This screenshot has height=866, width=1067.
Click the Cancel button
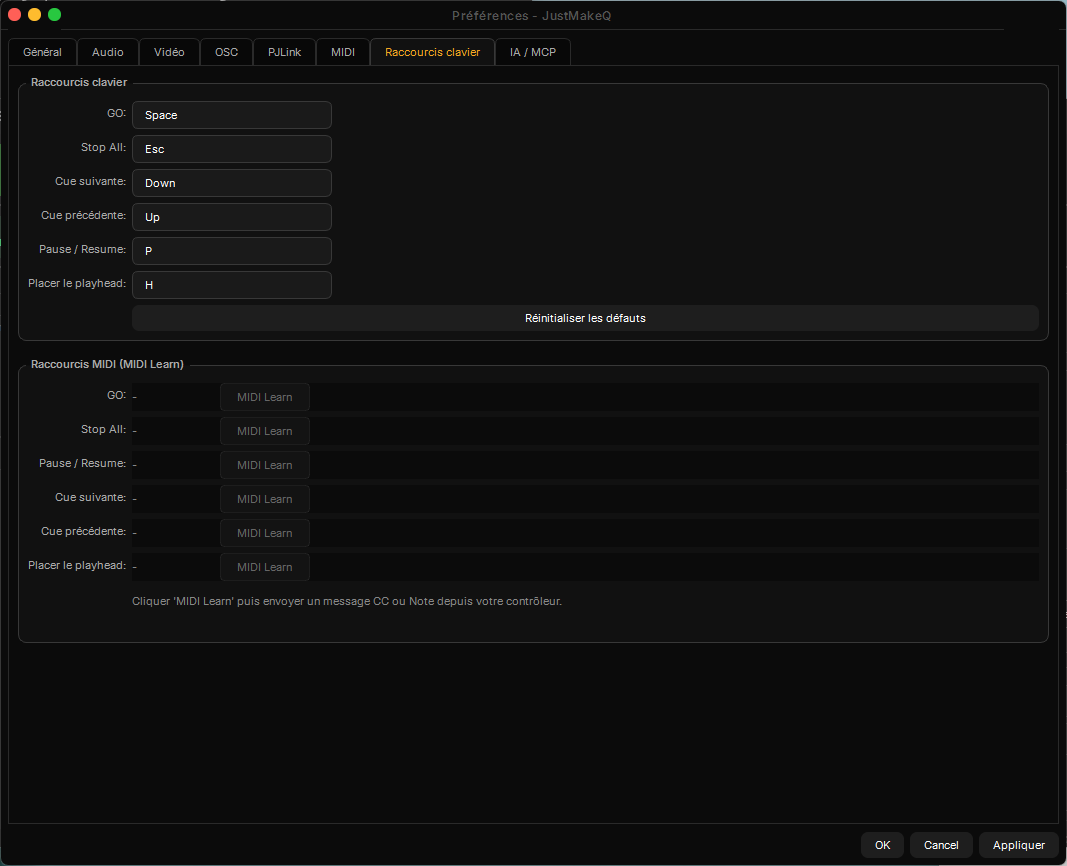coord(941,845)
